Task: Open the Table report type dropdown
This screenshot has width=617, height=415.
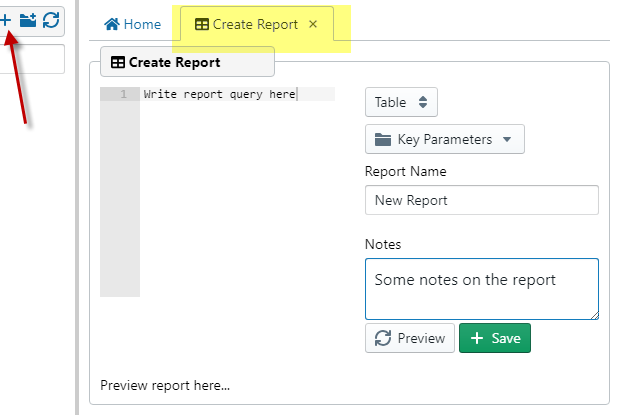Action: click(401, 101)
